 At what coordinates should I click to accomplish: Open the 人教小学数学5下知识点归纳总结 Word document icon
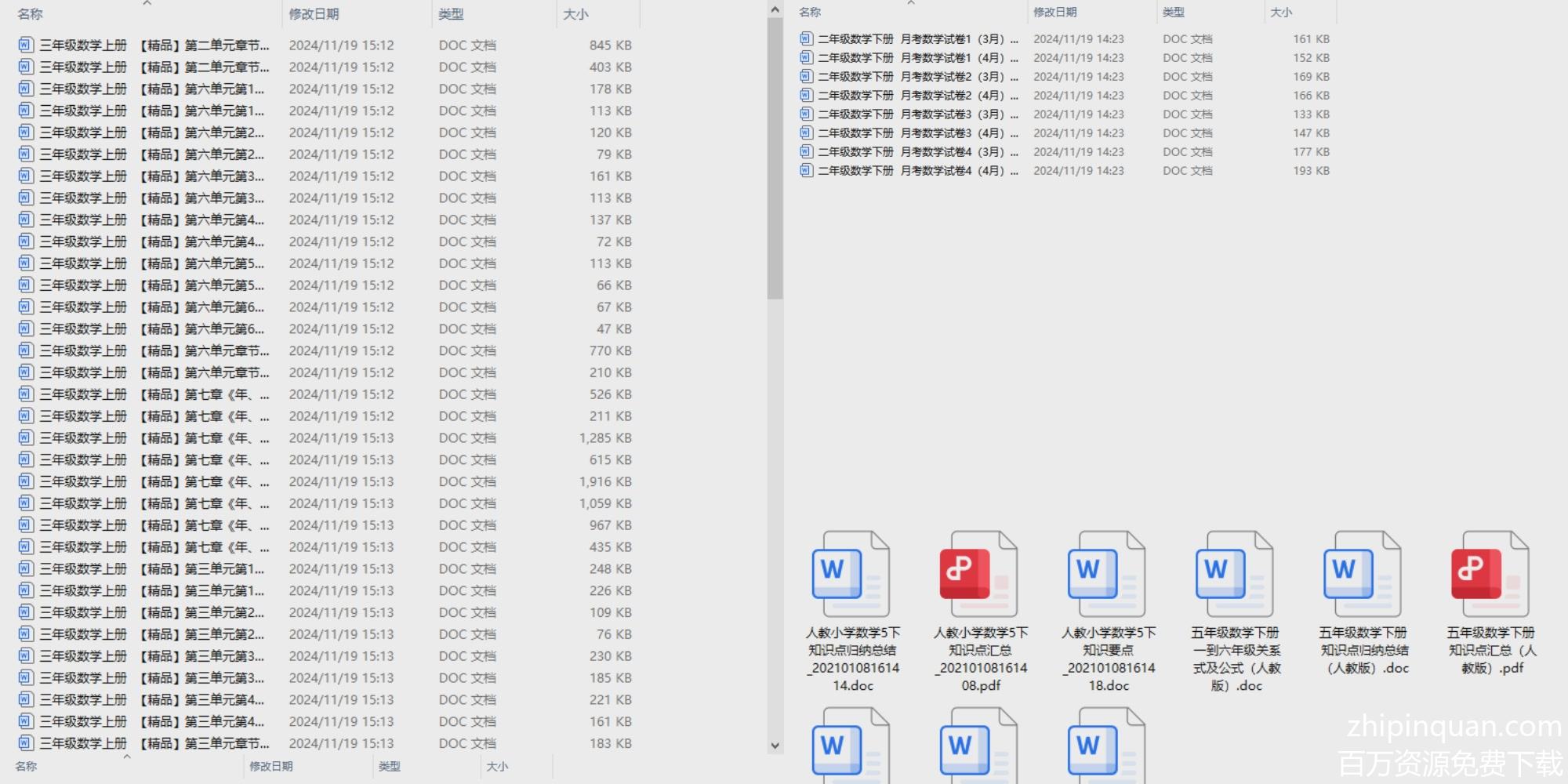tap(851, 574)
